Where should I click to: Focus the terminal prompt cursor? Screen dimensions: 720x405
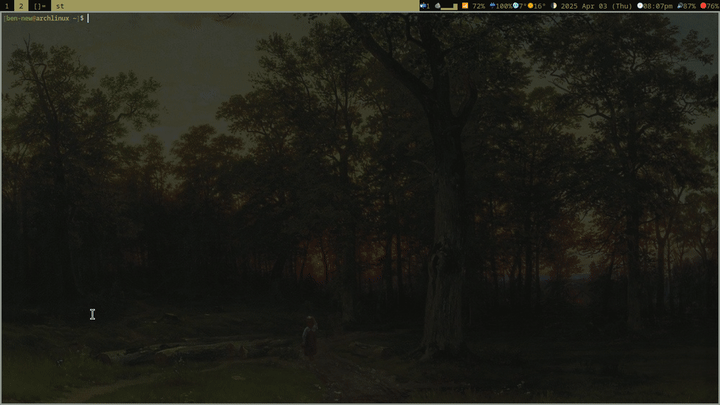point(88,19)
